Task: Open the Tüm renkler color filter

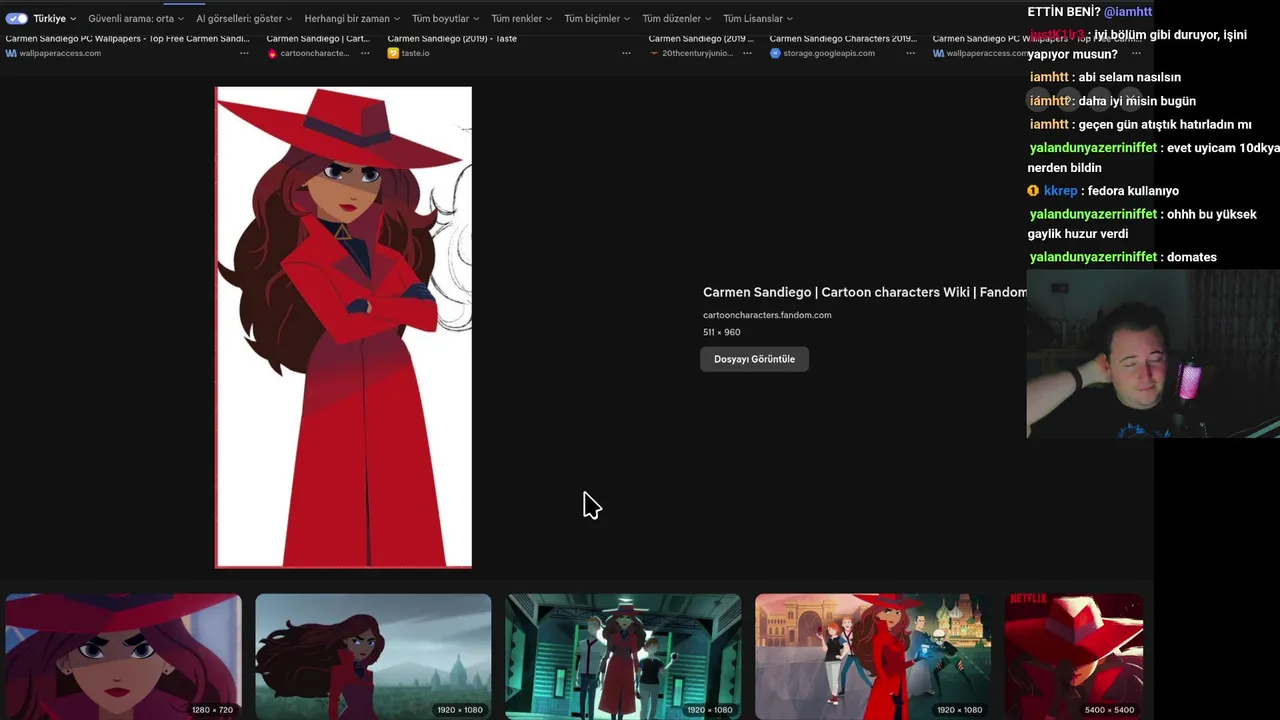Action: [522, 18]
